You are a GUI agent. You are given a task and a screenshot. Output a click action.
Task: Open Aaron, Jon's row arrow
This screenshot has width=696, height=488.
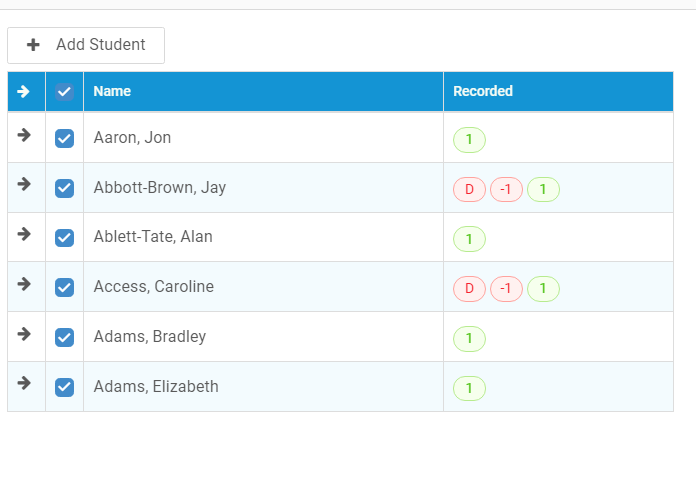[24, 135]
